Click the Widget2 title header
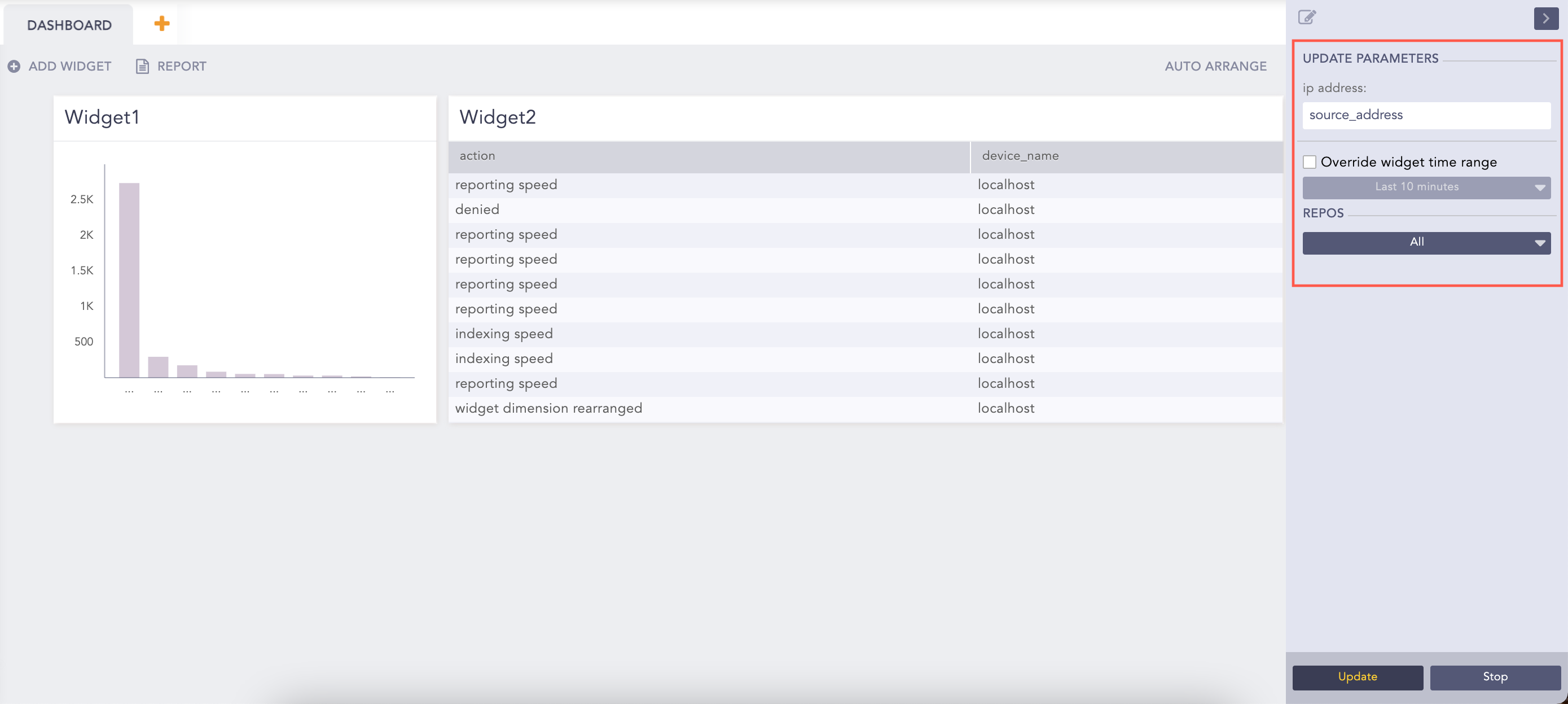Screen dimensions: 1568x704 point(497,117)
